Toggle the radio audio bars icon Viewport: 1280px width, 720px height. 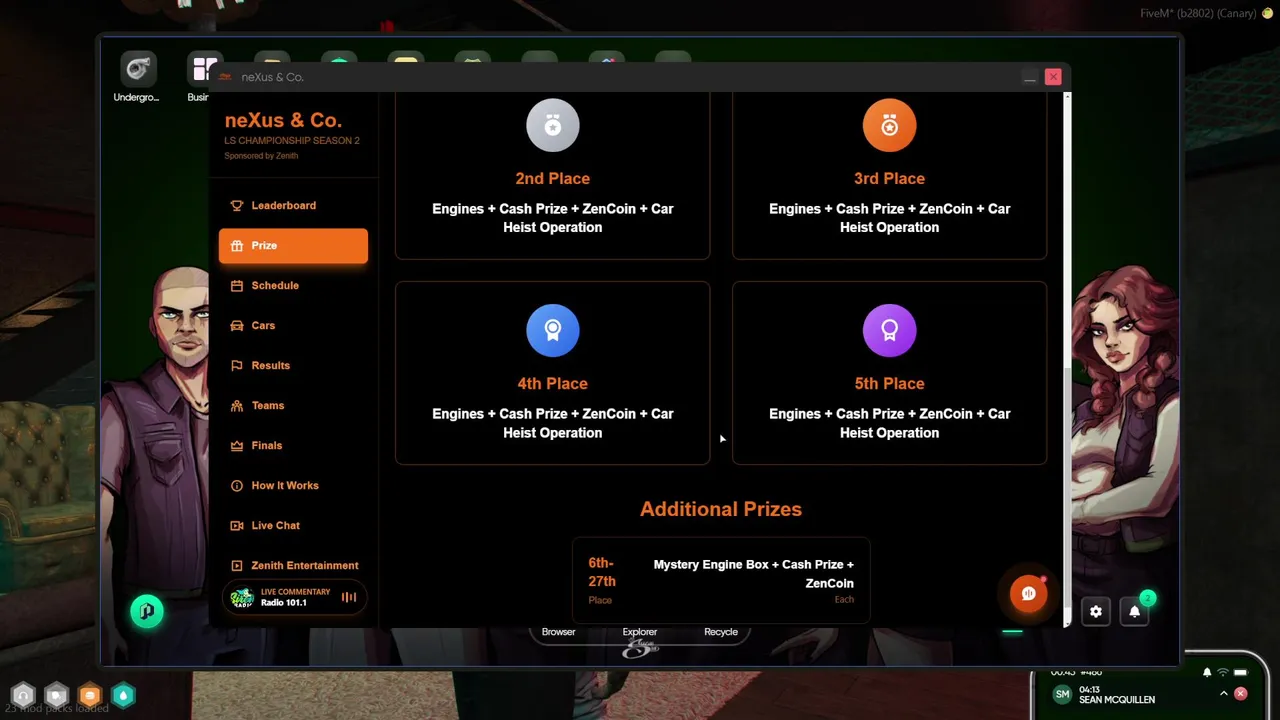click(349, 598)
